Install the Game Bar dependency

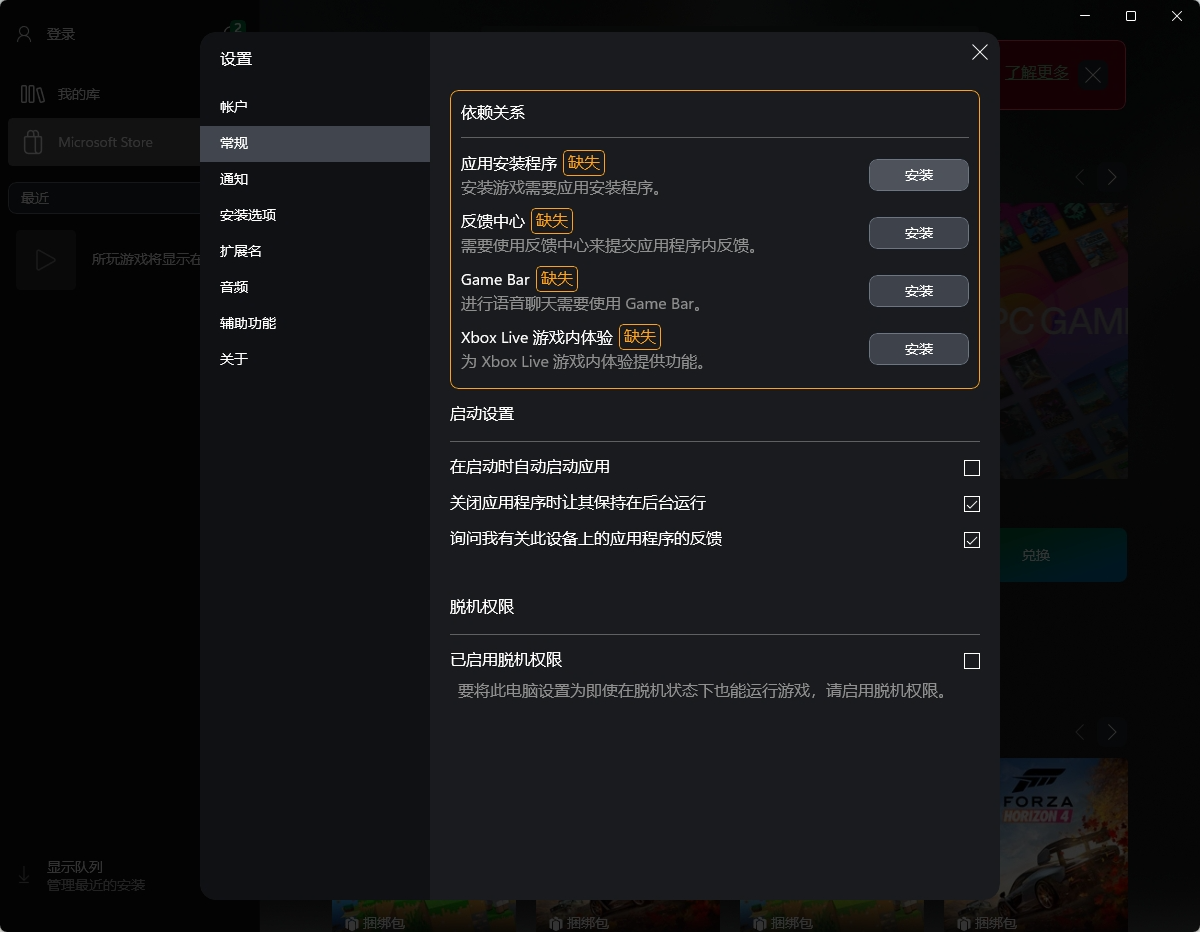click(x=918, y=291)
